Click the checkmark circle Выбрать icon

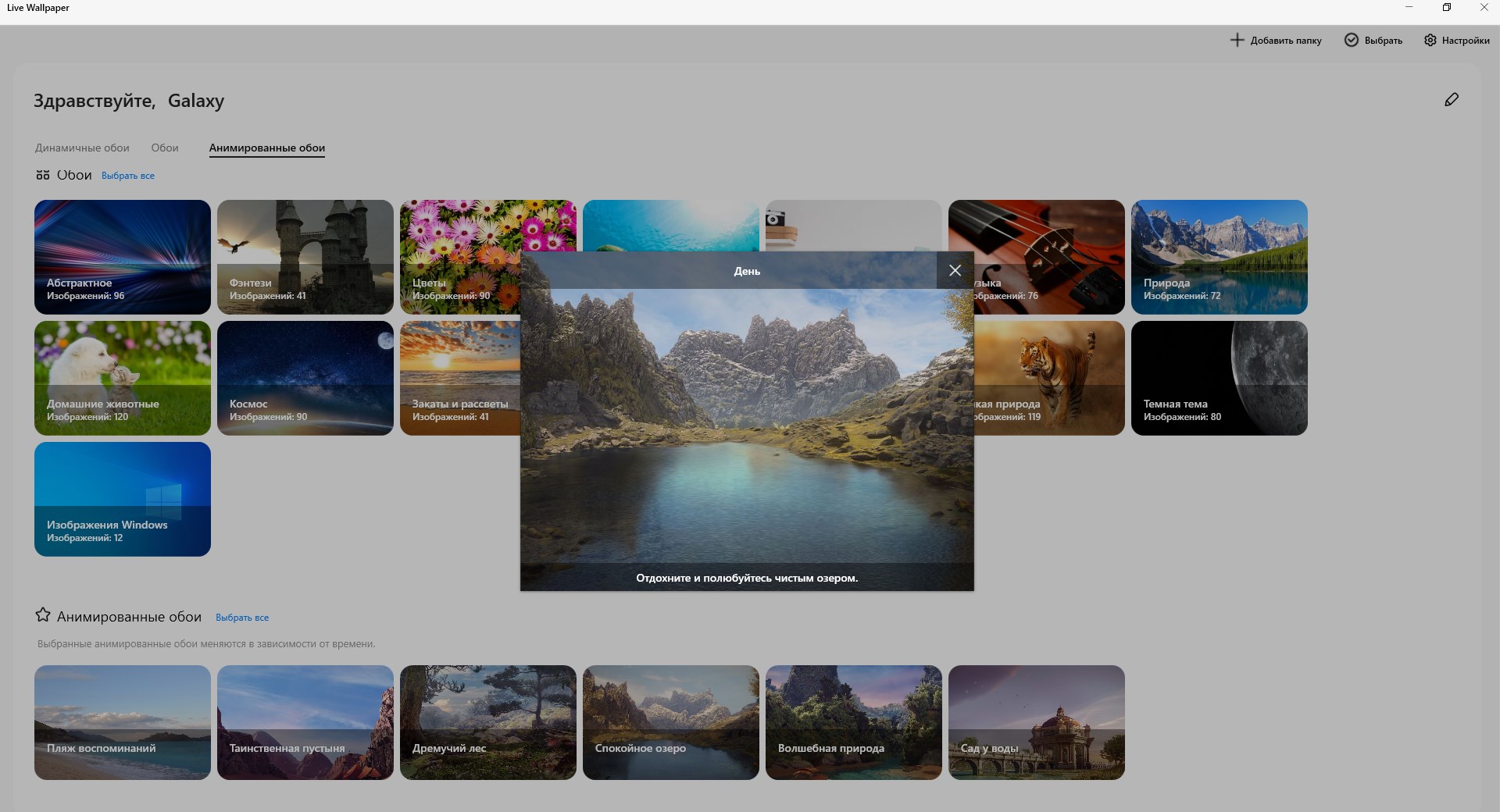click(1351, 40)
